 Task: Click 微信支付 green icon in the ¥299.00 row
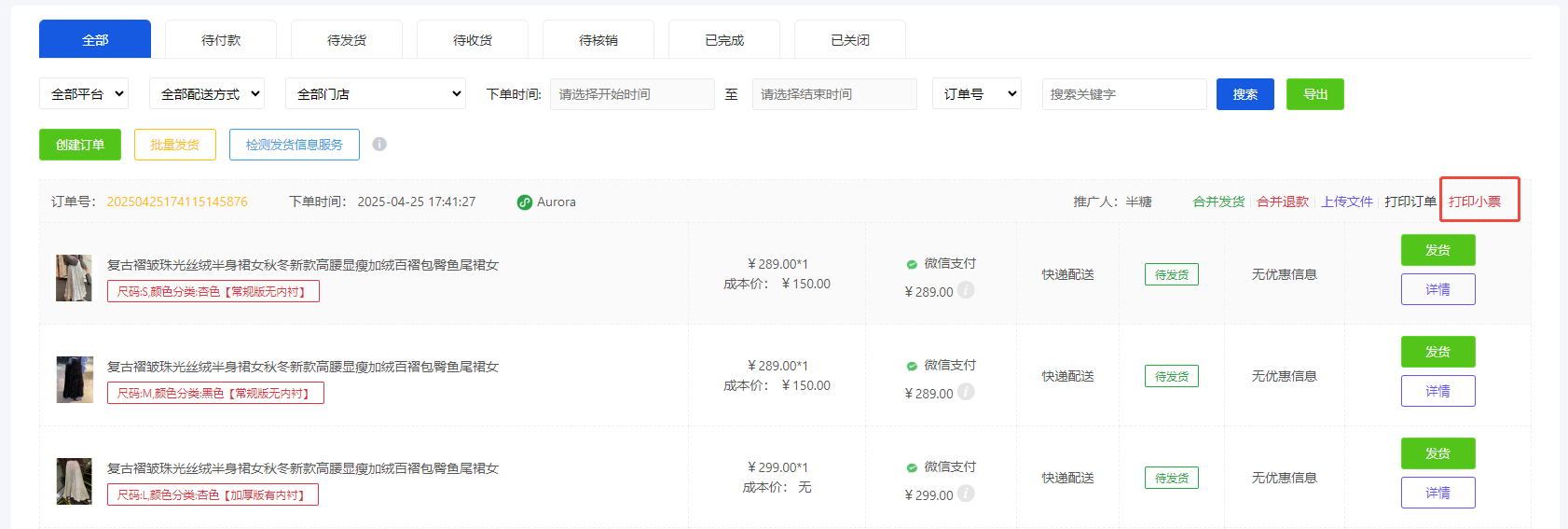coord(912,467)
